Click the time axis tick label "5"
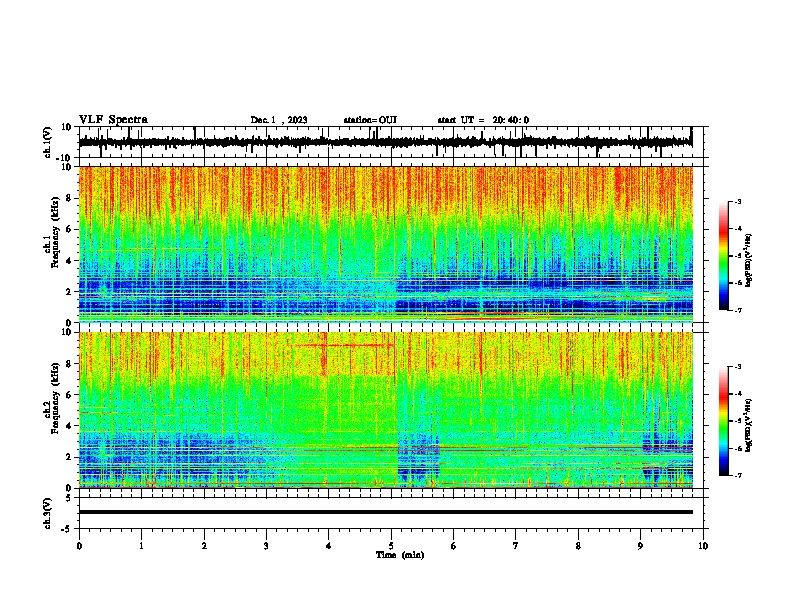The image size is (792, 612). coord(391,546)
